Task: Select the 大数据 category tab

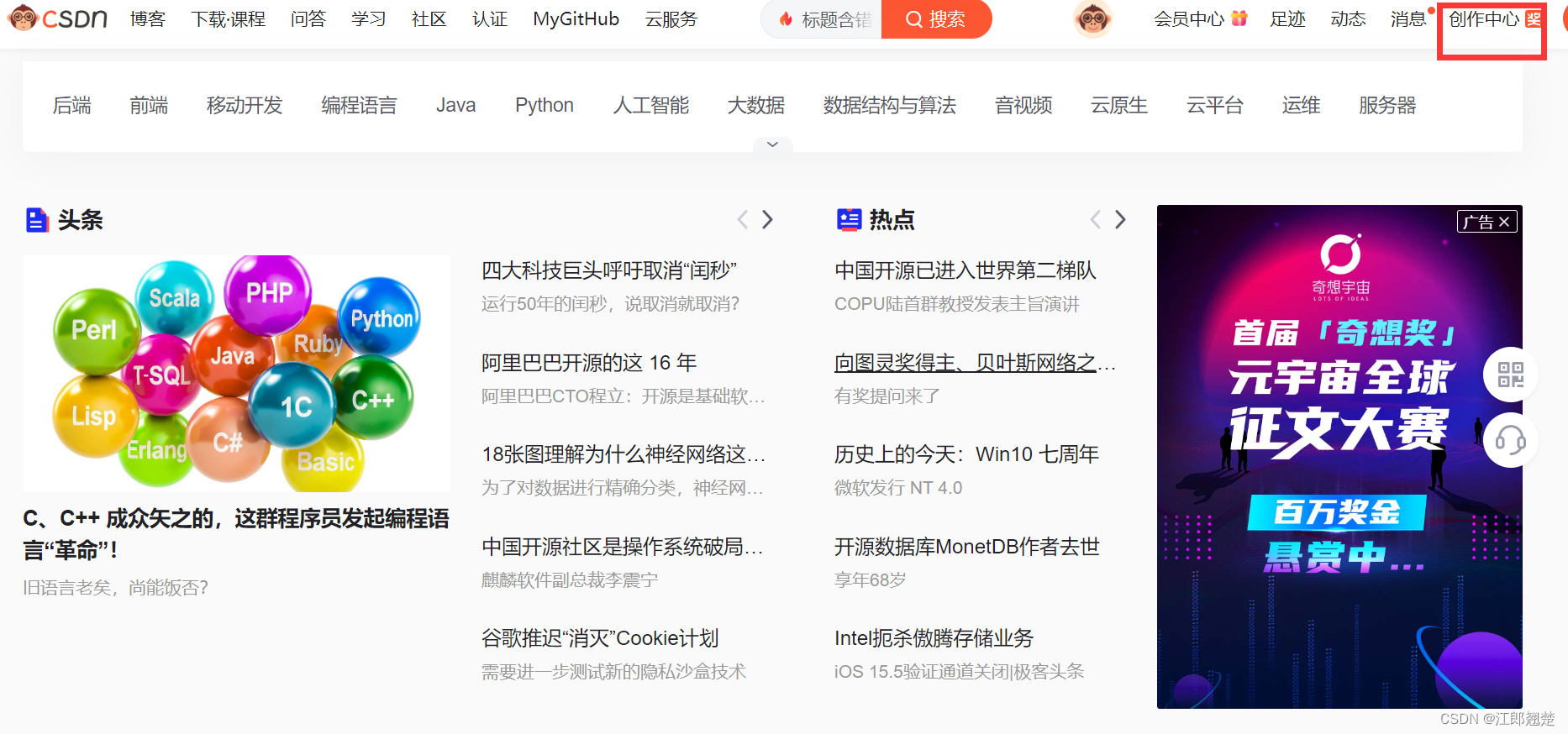Action: [x=755, y=105]
